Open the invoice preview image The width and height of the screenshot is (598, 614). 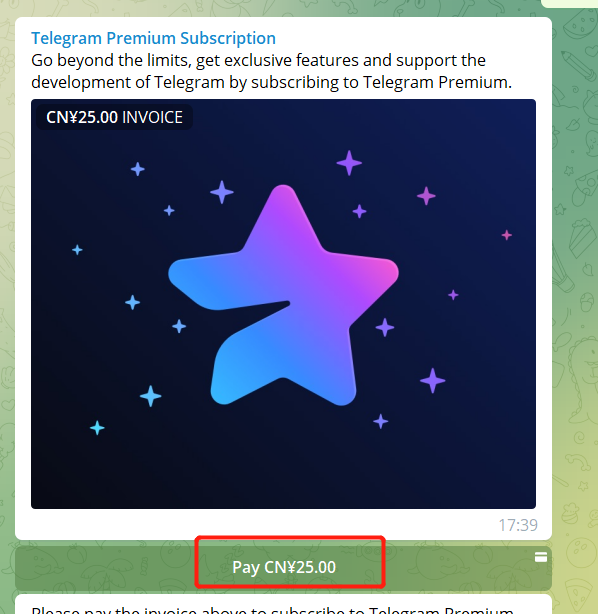[283, 304]
